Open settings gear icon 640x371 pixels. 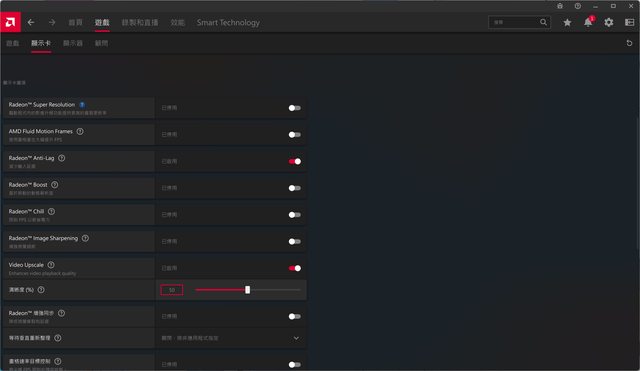609,22
